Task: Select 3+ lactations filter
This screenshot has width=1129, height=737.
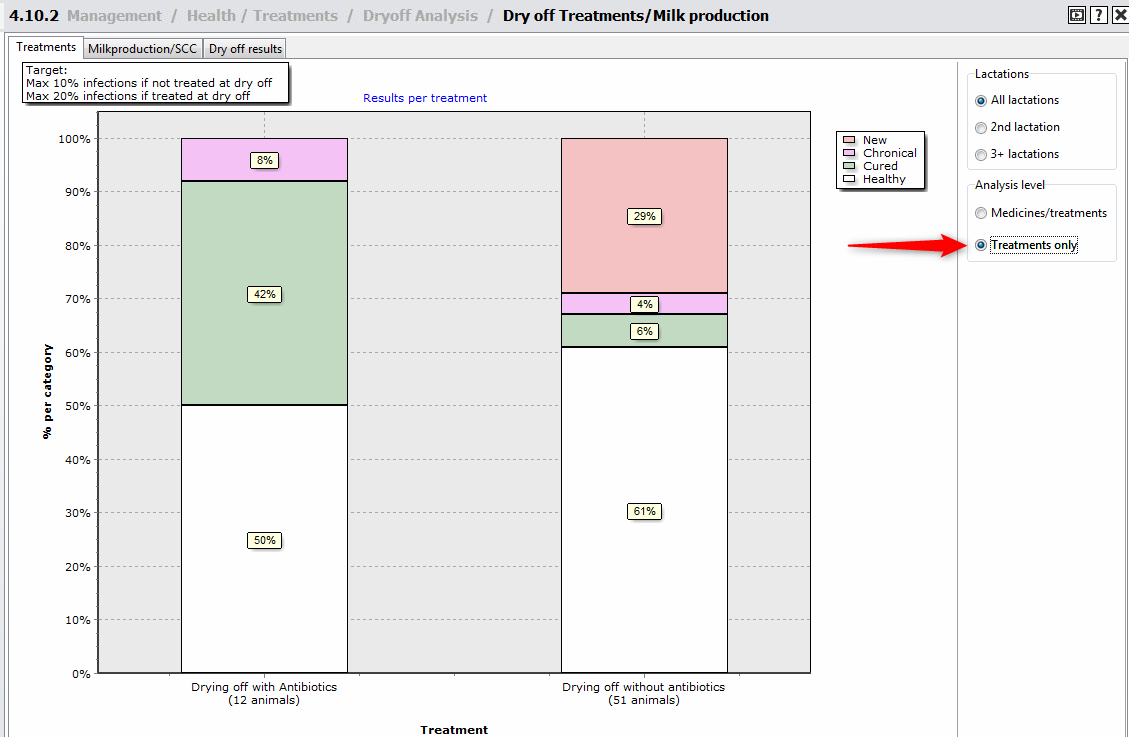Action: 981,154
